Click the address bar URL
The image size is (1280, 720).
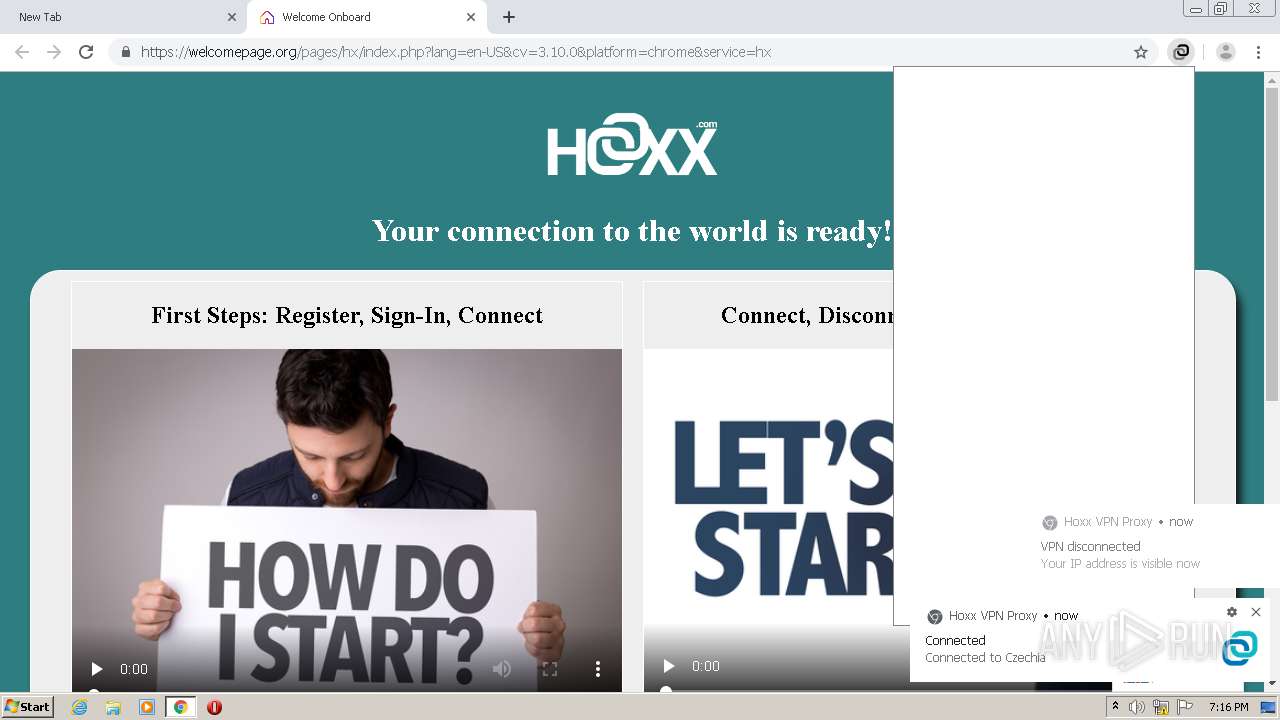[x=456, y=52]
